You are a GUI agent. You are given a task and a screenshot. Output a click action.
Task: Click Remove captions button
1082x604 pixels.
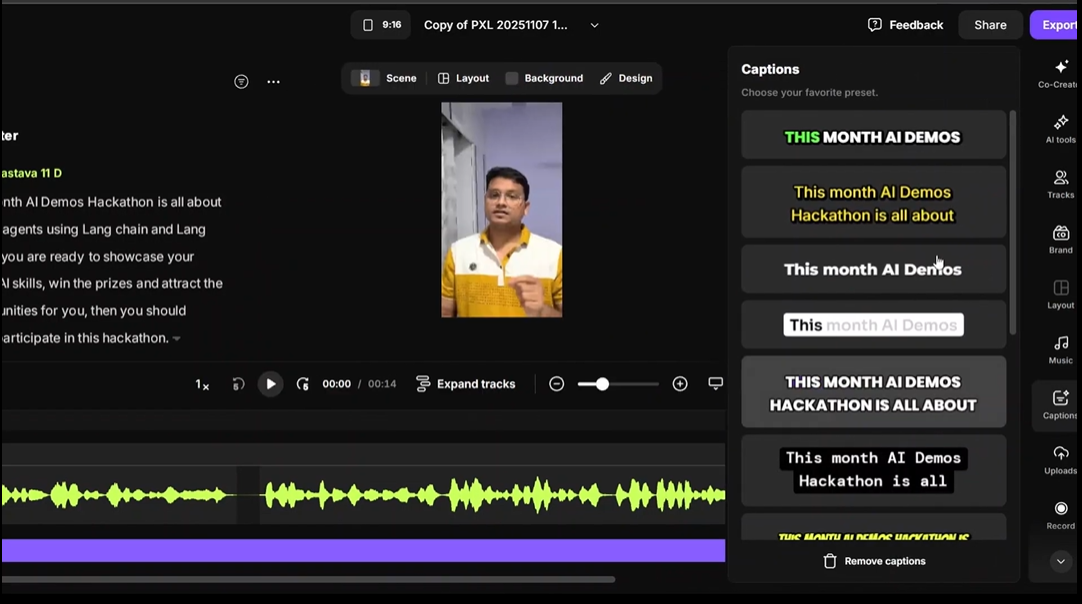click(x=874, y=561)
